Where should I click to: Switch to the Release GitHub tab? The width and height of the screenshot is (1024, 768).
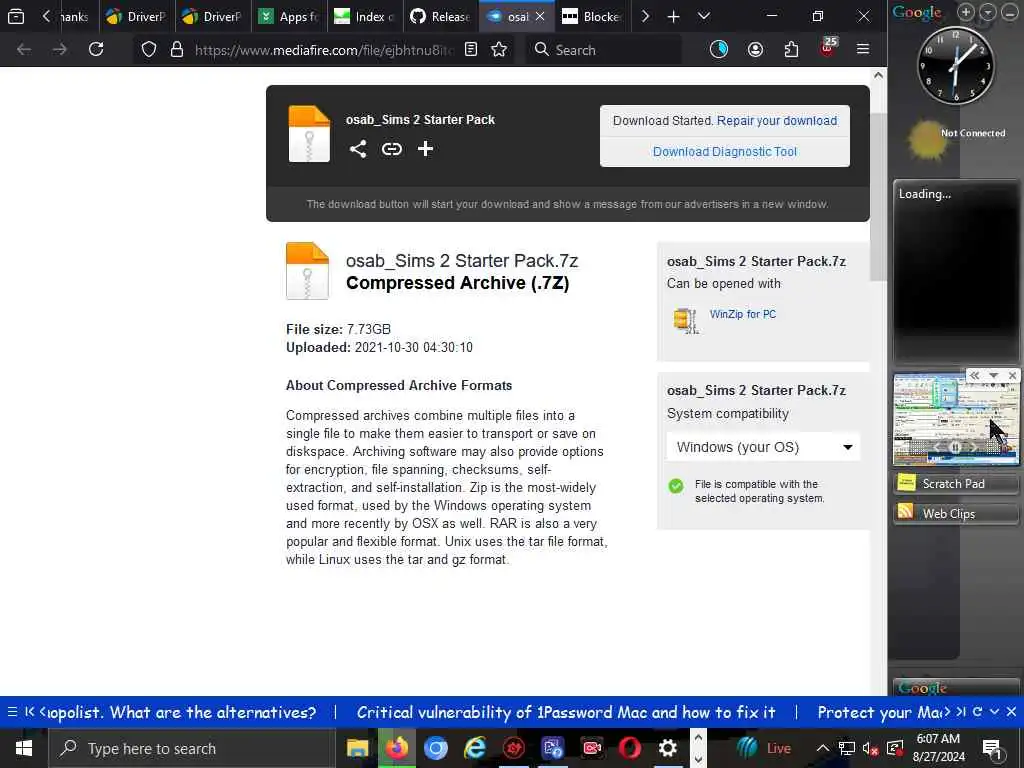440,16
